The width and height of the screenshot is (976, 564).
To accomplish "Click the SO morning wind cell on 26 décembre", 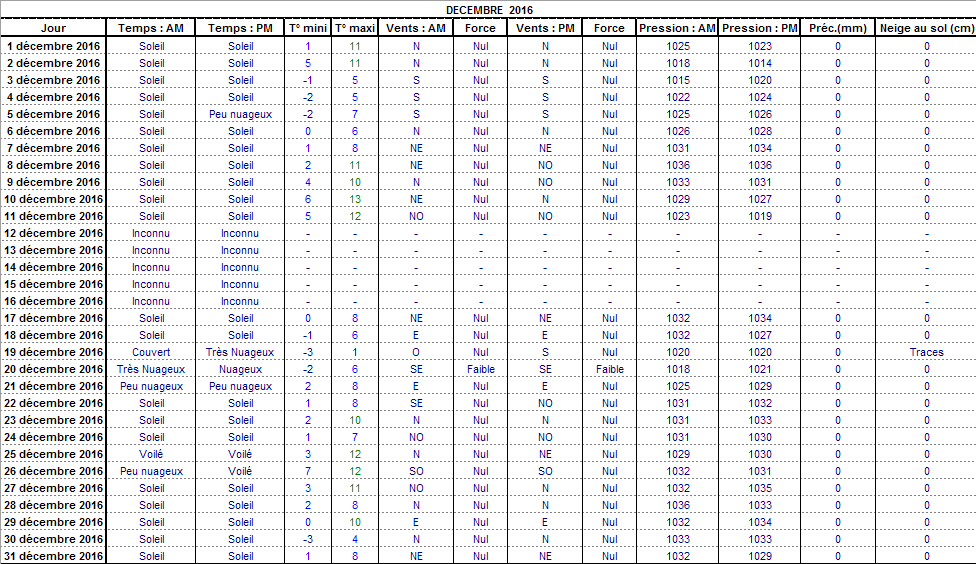I will pos(416,471).
